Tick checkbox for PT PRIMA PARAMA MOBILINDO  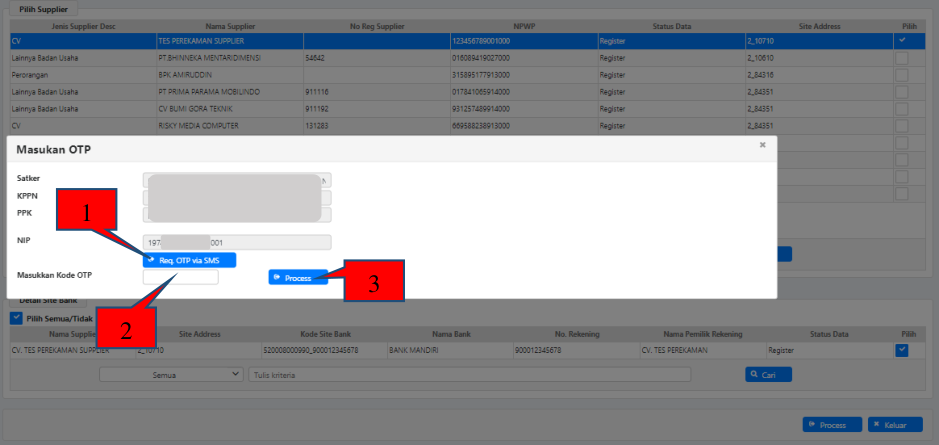pyautogui.click(x=902, y=92)
